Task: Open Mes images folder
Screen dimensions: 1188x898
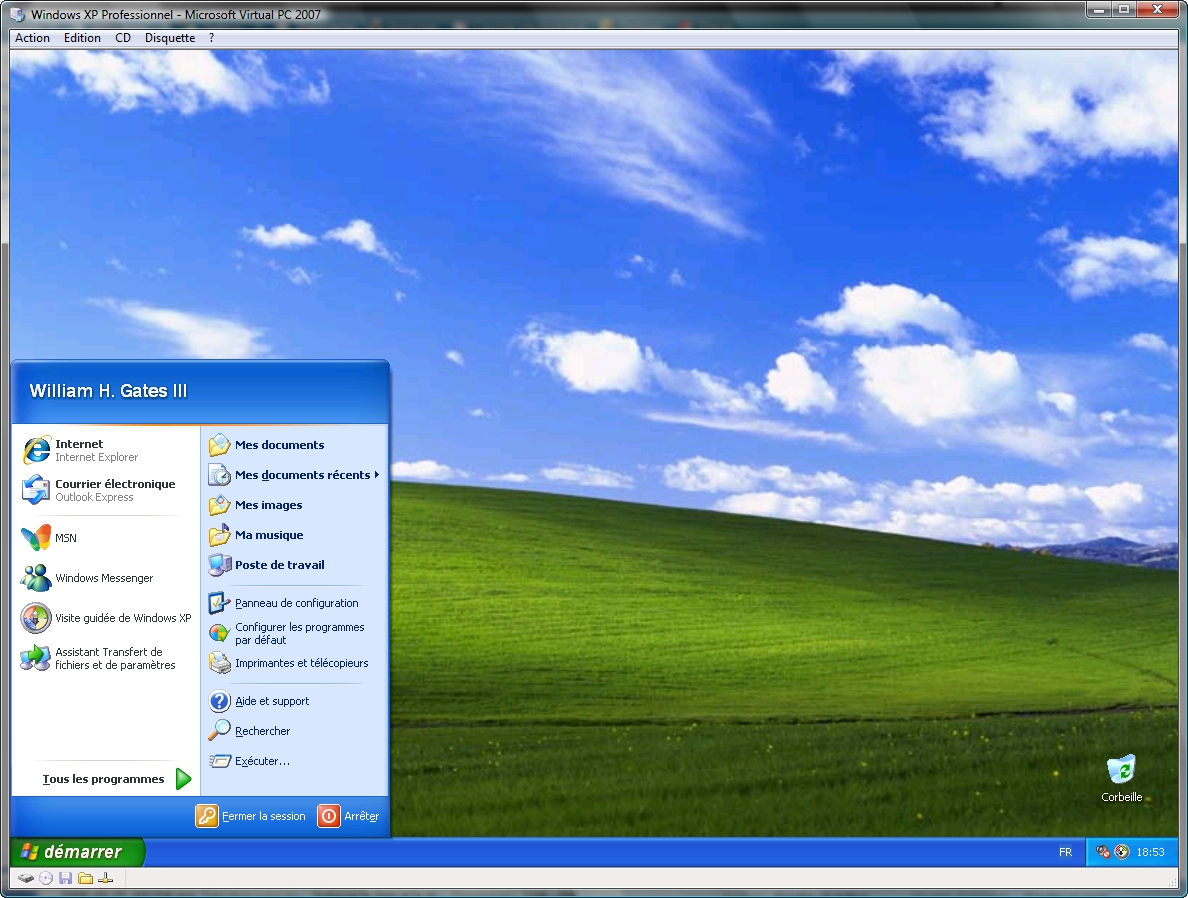Action: coord(294,505)
